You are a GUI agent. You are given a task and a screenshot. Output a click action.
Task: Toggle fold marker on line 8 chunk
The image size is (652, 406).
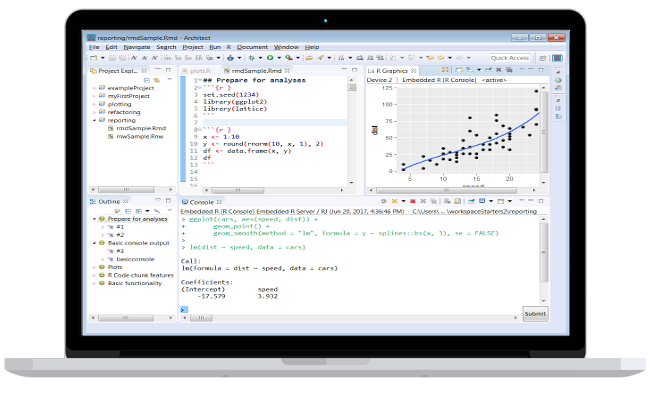click(200, 129)
